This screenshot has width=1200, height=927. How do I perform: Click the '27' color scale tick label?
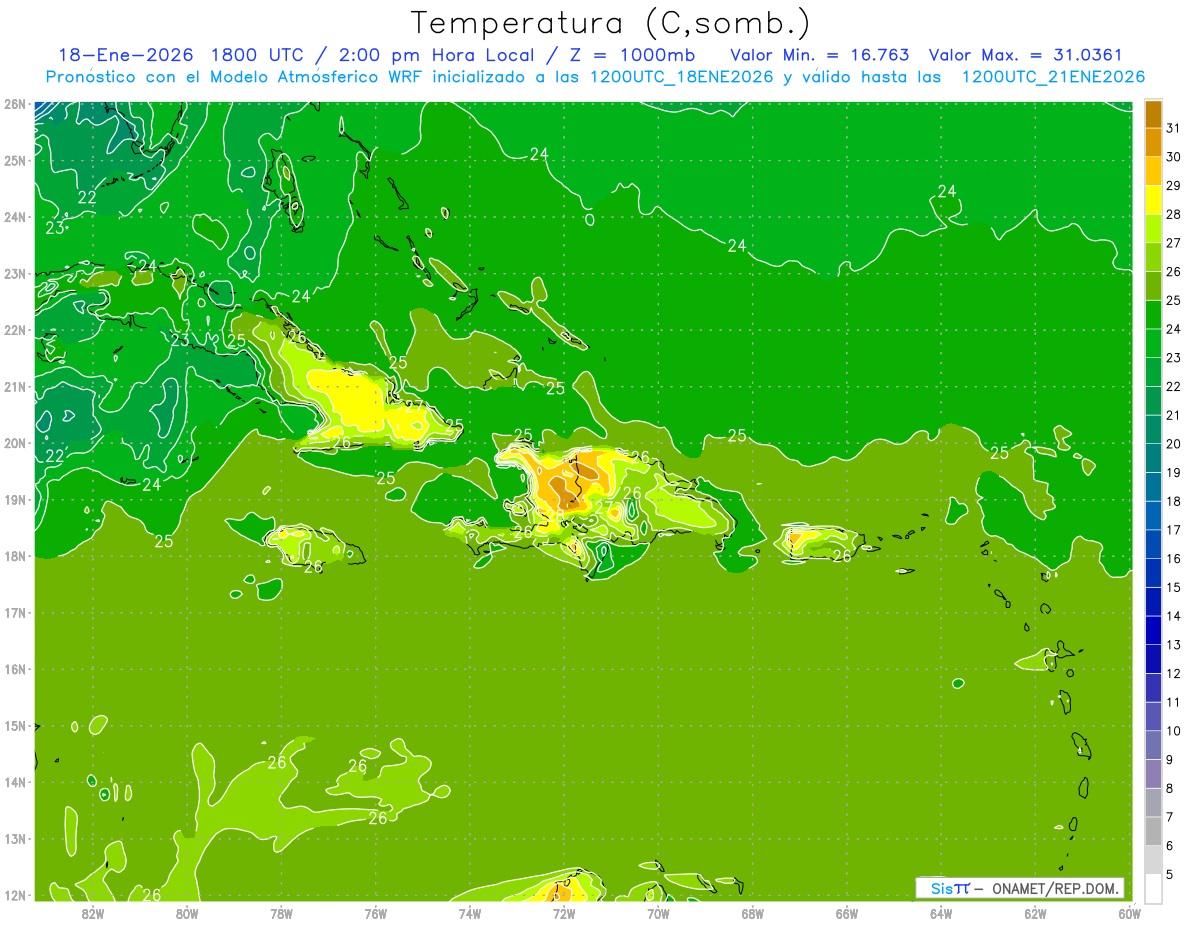pos(1174,243)
